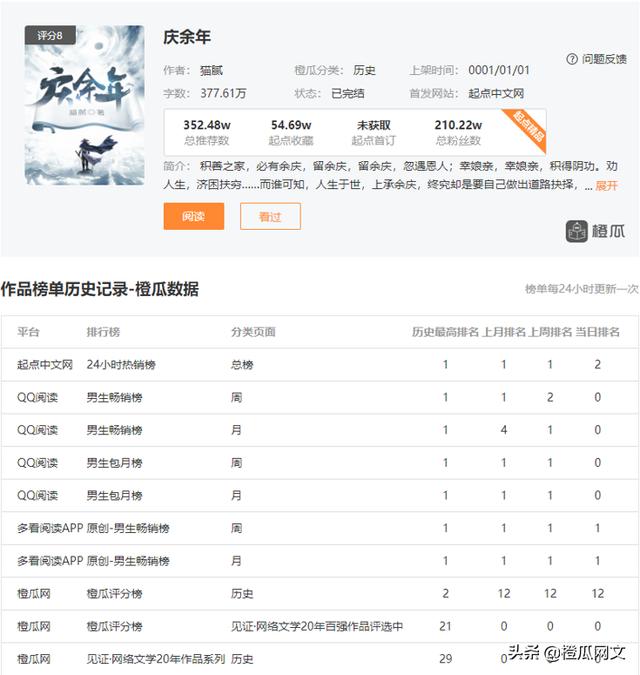
Task: Click 当日排名 value 2 in 24小时热销榜 row
Action: pyautogui.click(x=597, y=365)
